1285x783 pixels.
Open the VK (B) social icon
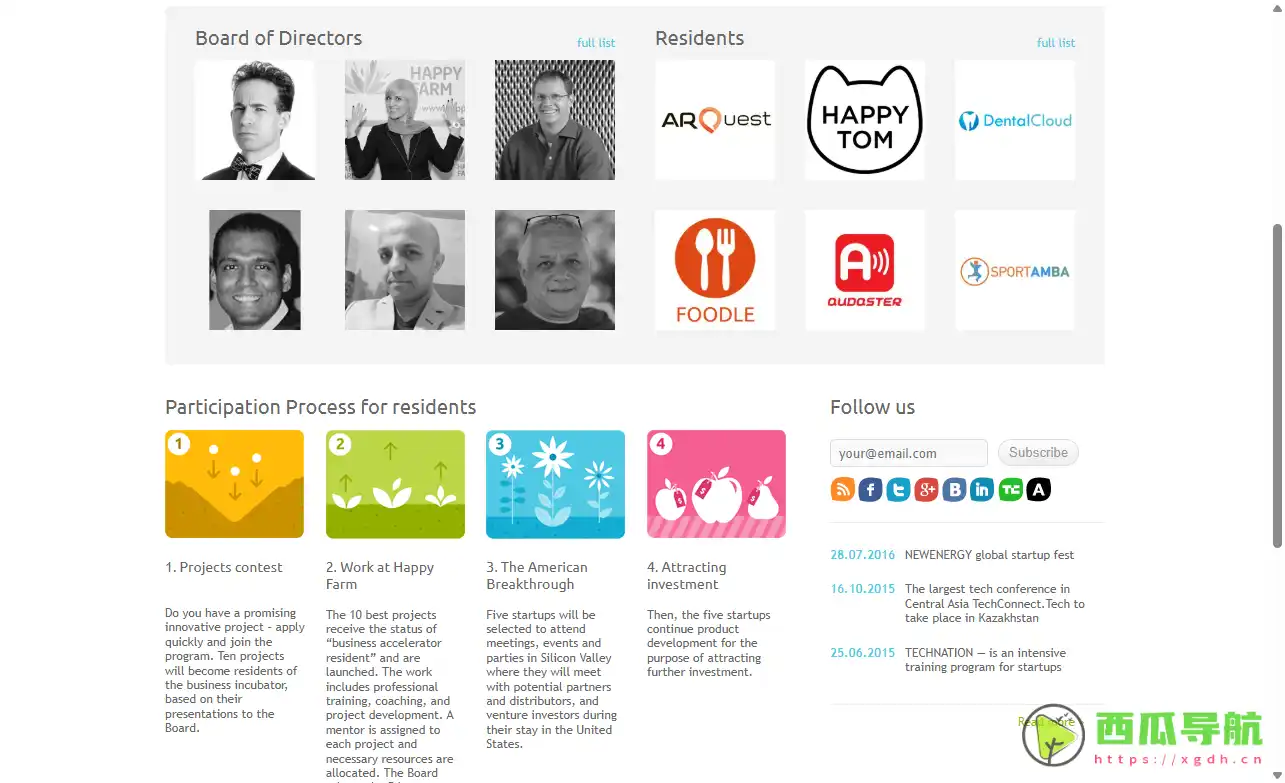pos(954,490)
